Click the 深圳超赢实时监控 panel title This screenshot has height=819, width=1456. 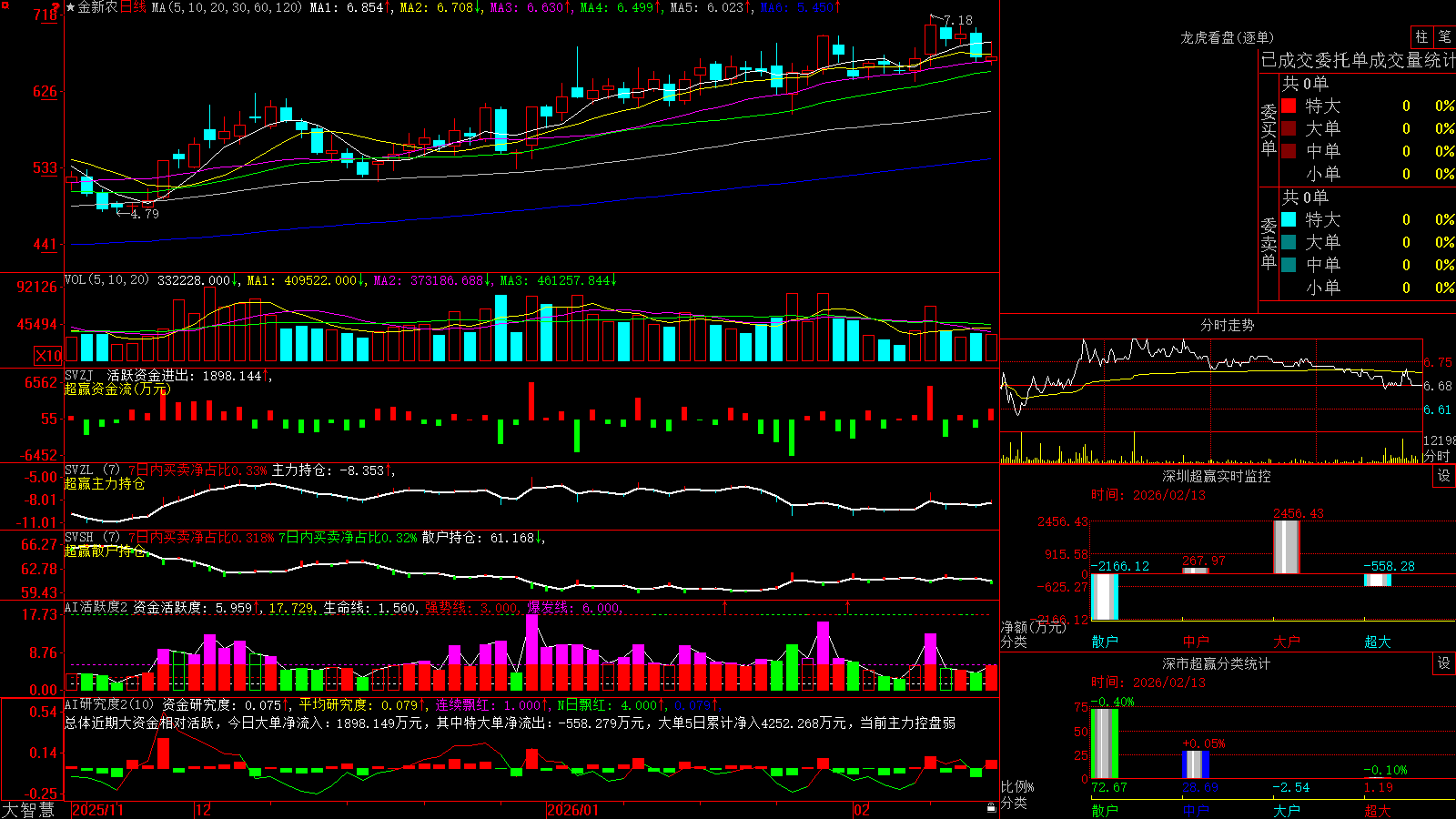1216,476
